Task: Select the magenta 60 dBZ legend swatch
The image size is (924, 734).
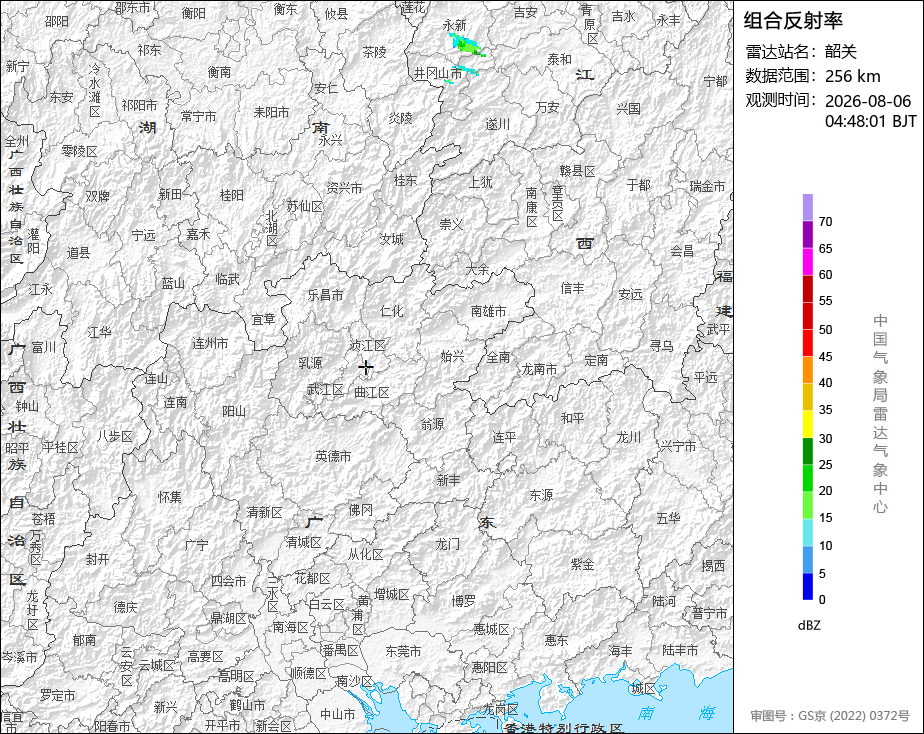Action: pos(808,262)
